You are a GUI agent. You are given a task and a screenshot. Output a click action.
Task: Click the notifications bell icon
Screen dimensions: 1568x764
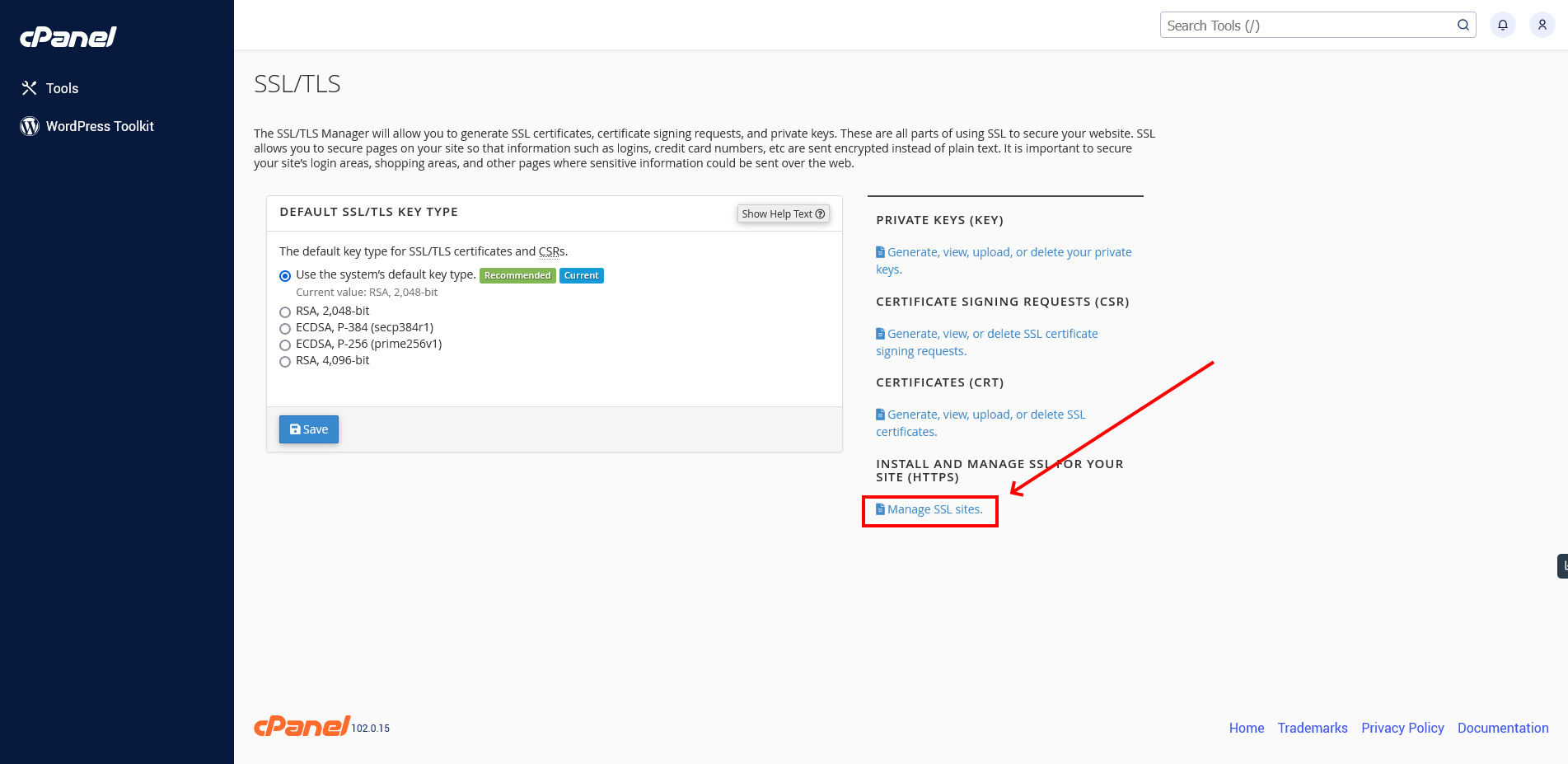1502,25
